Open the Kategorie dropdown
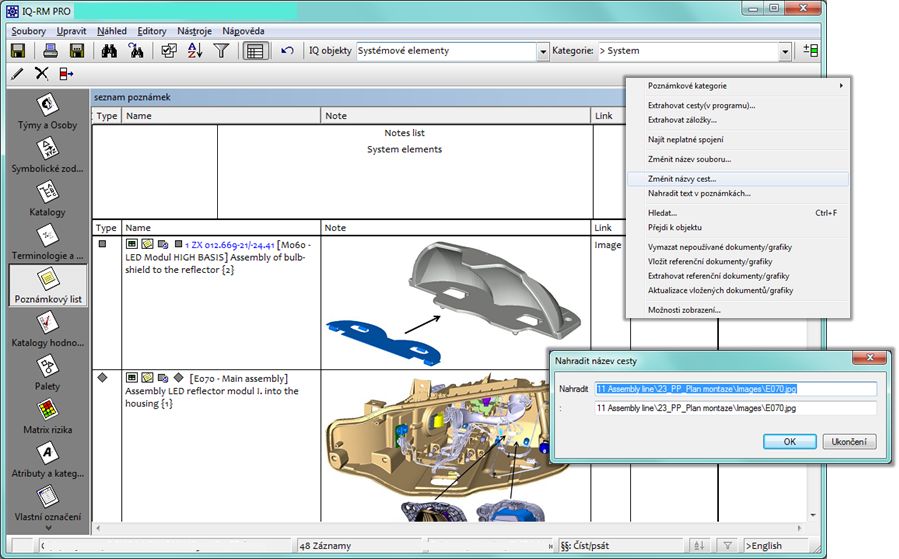 tap(785, 52)
